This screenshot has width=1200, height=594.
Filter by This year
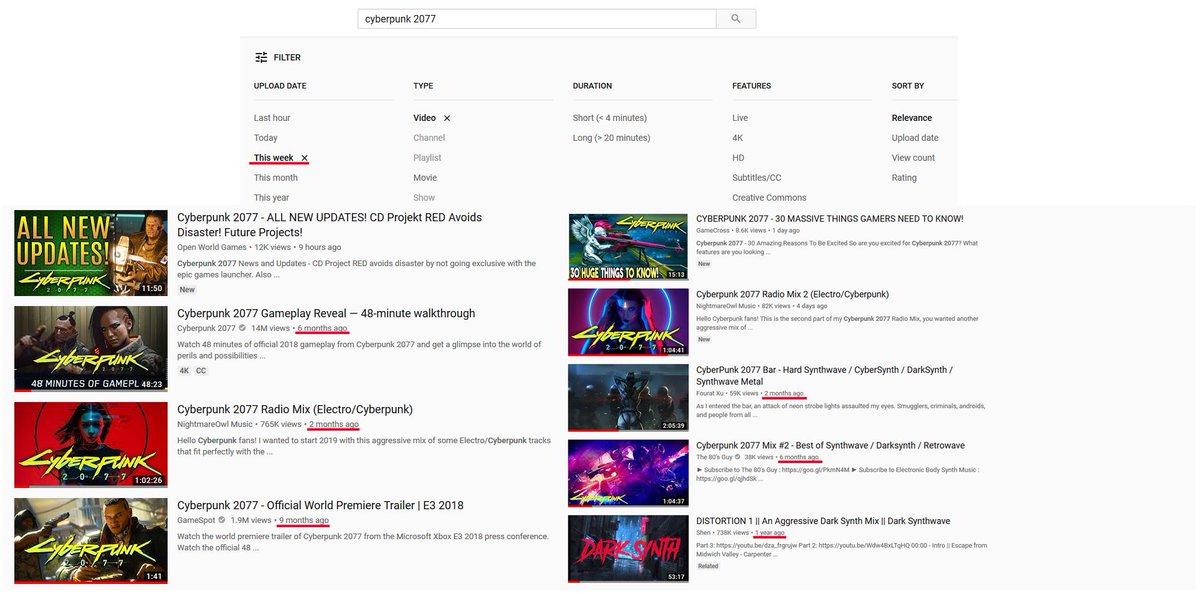(272, 198)
